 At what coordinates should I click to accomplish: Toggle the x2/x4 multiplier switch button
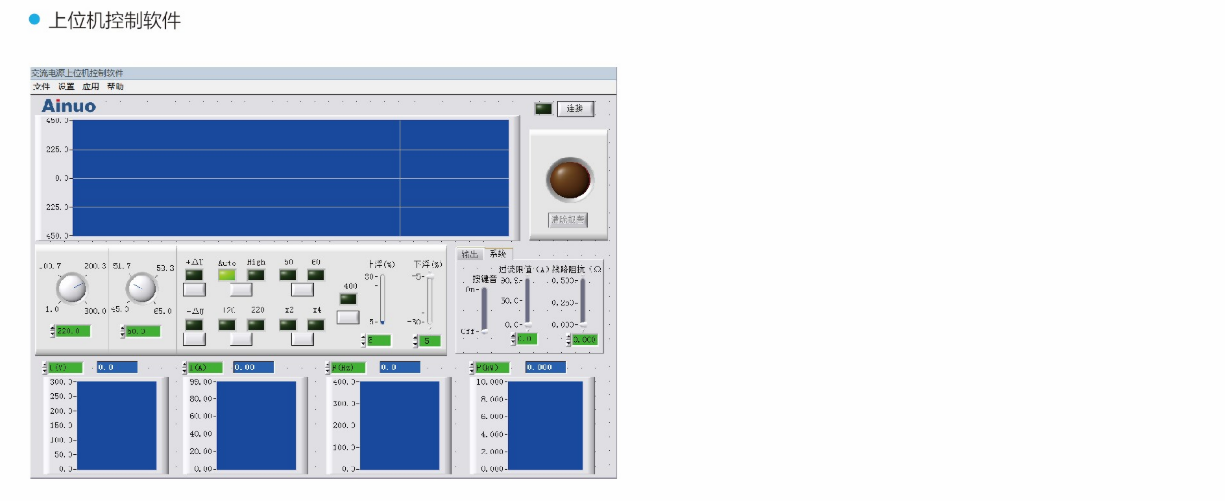302,339
